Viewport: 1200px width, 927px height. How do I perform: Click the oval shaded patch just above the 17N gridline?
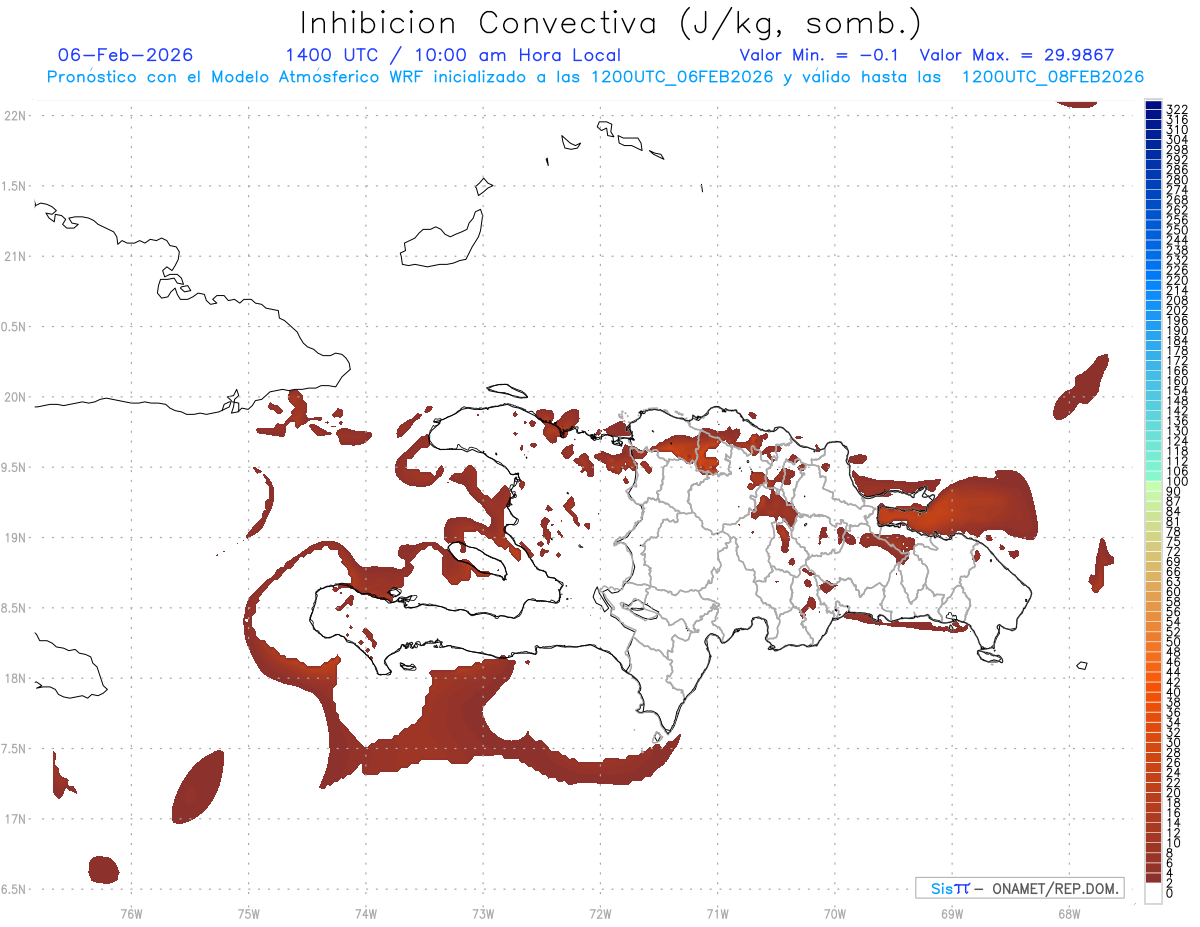click(x=198, y=787)
